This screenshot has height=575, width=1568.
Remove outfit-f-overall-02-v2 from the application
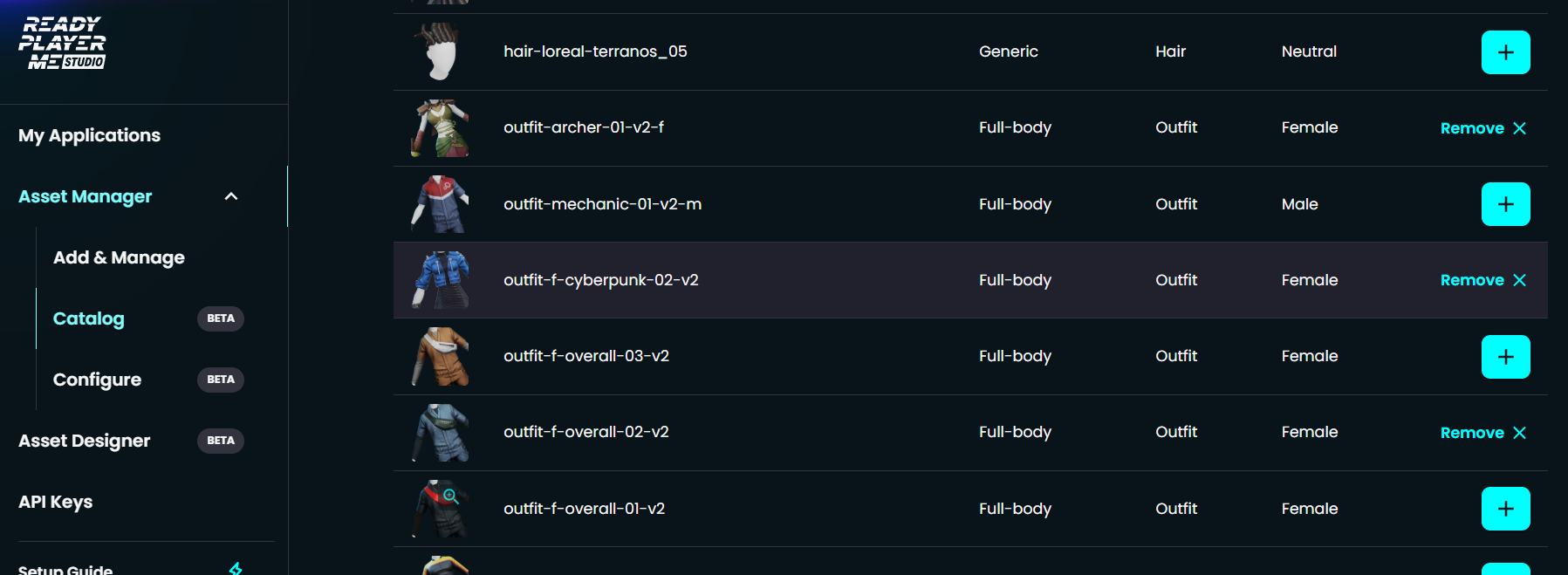(x=1482, y=433)
